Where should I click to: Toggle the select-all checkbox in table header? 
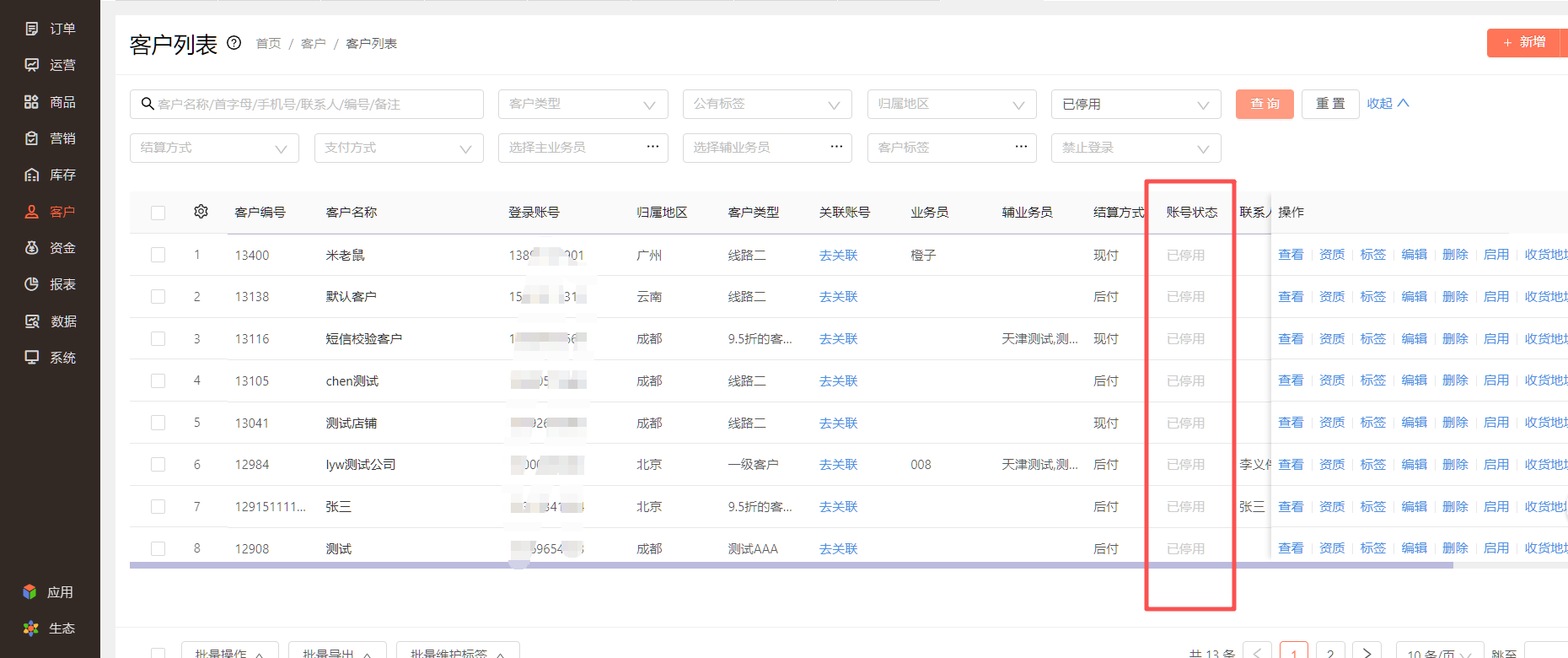158,213
